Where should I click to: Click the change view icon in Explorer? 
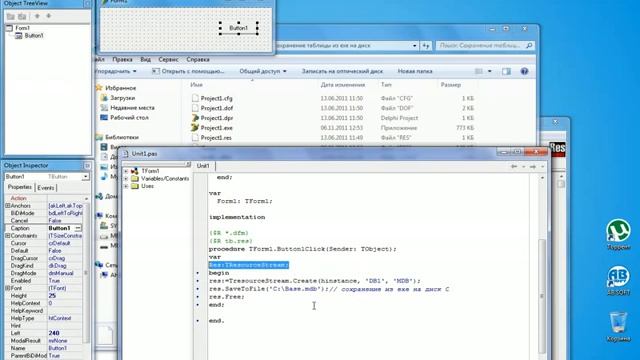point(479,71)
